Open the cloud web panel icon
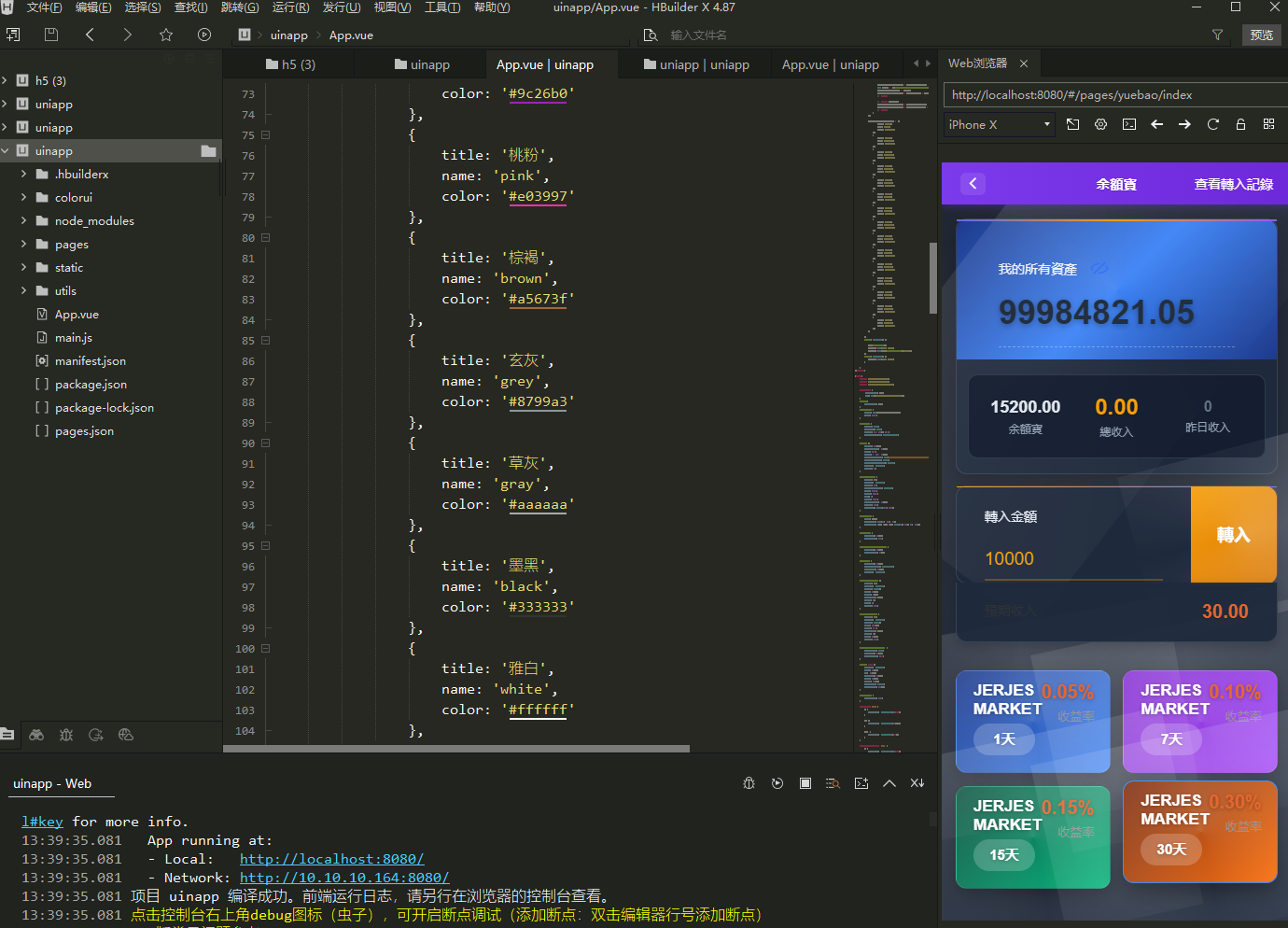 tap(126, 735)
